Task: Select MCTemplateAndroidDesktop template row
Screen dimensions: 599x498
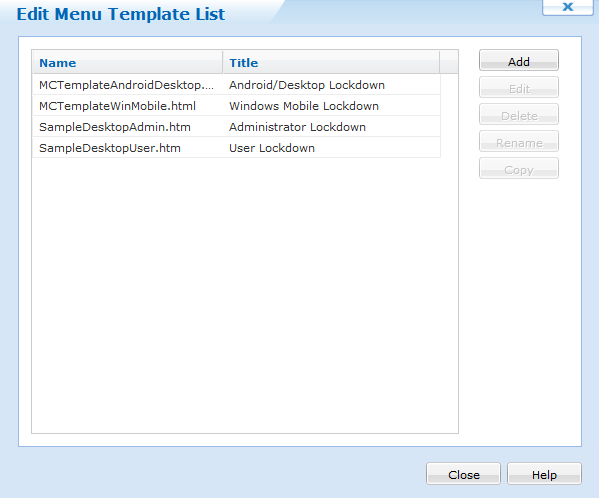Action: (236, 85)
